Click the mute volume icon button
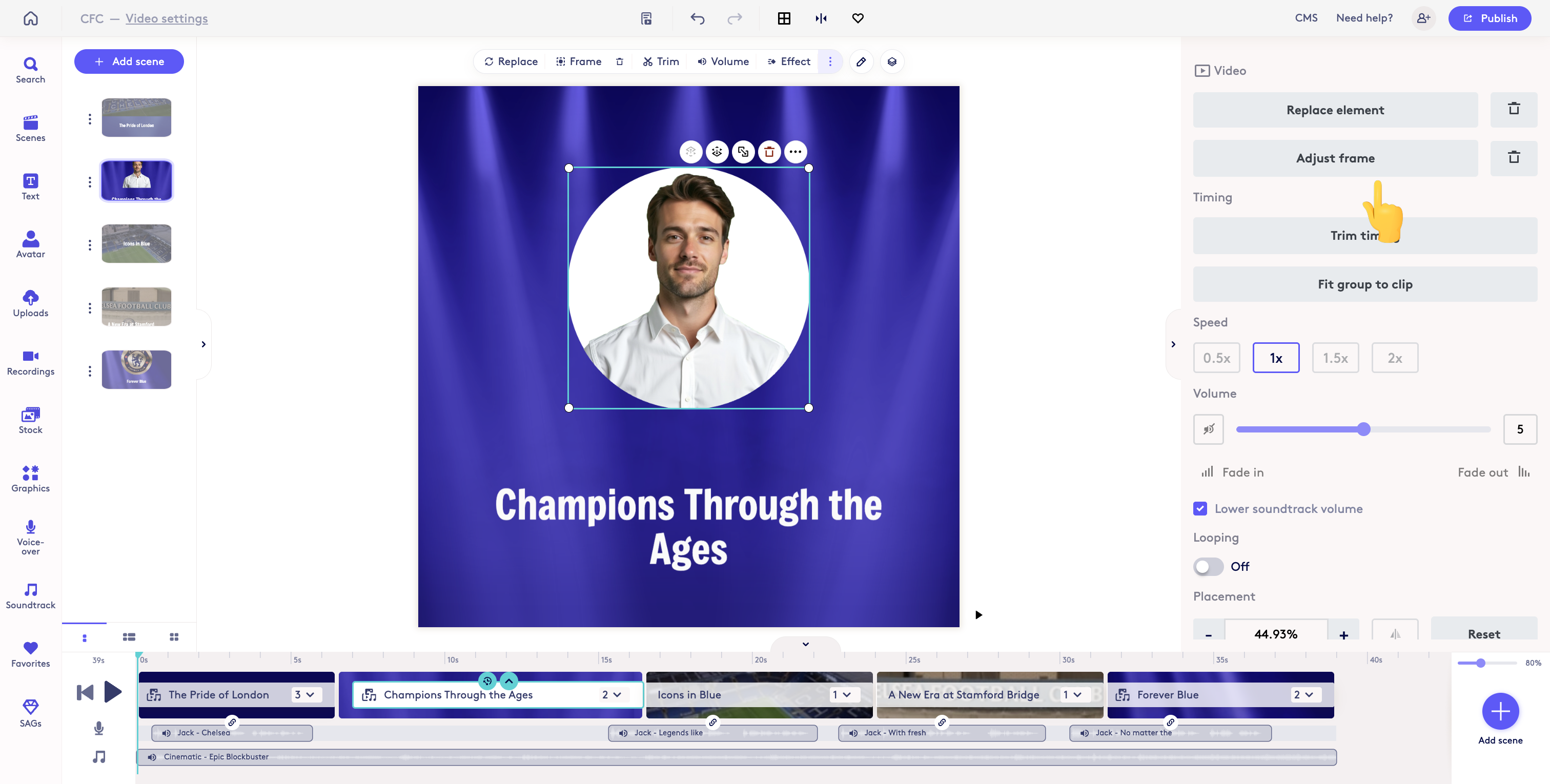 [1208, 429]
